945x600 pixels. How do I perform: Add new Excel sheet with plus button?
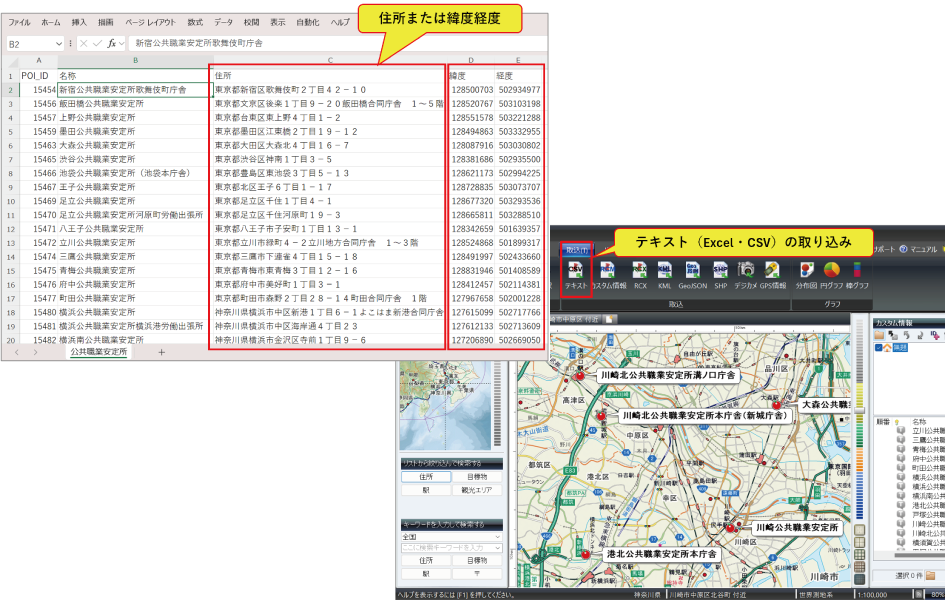162,352
